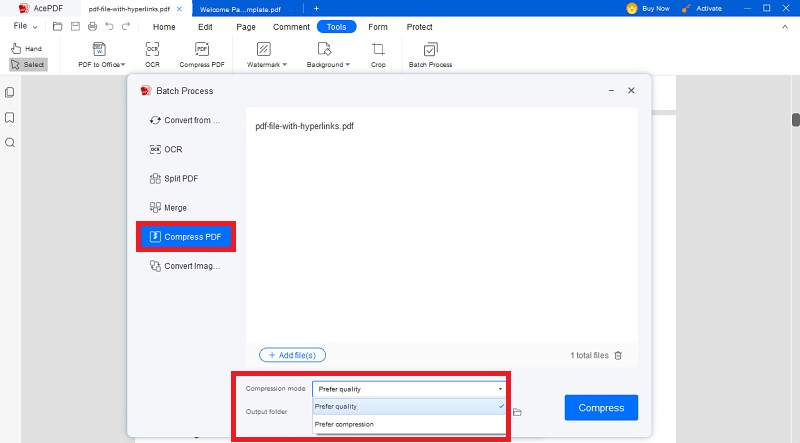Open the Compression mode combo box
The height and width of the screenshot is (443, 800).
[409, 389]
